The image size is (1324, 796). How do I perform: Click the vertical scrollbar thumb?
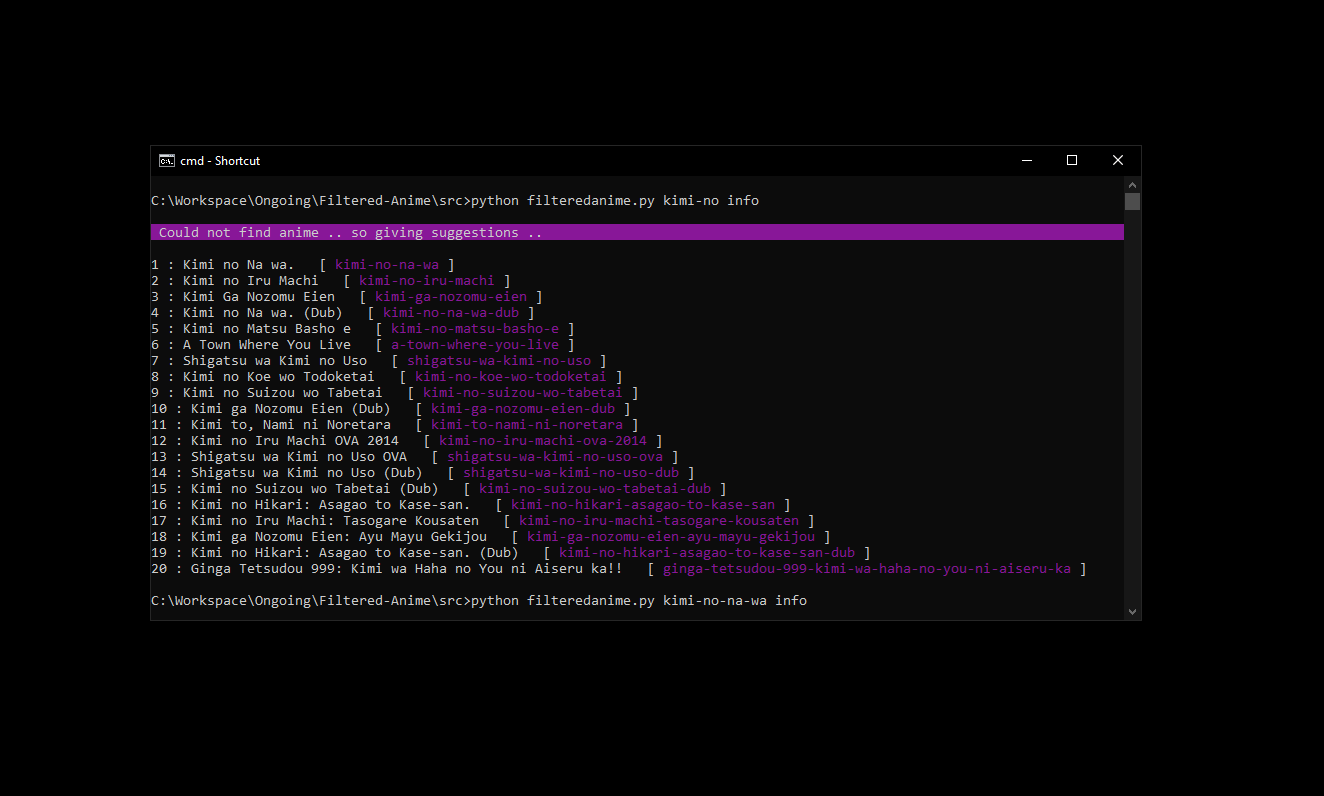(x=1132, y=201)
